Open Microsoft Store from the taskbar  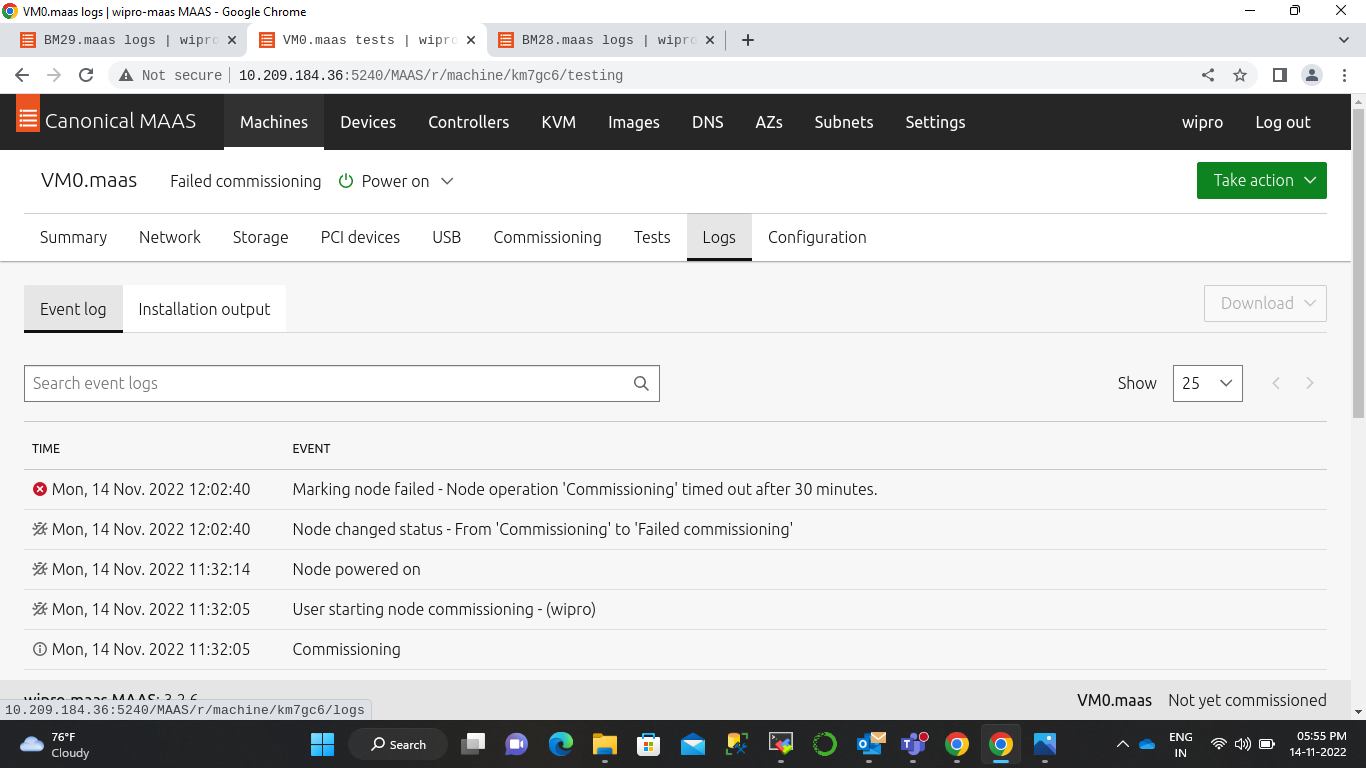pos(649,744)
